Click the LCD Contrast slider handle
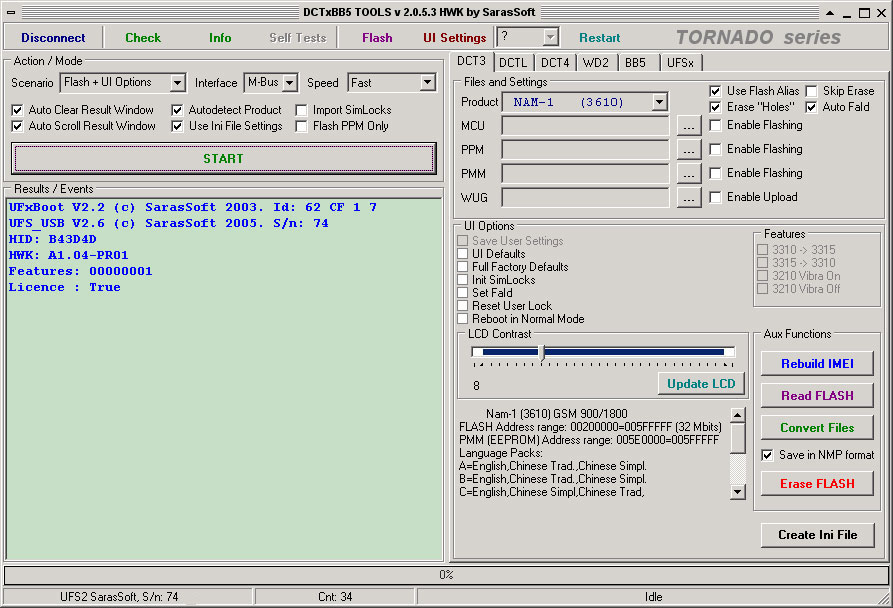The width and height of the screenshot is (893, 608). point(542,352)
